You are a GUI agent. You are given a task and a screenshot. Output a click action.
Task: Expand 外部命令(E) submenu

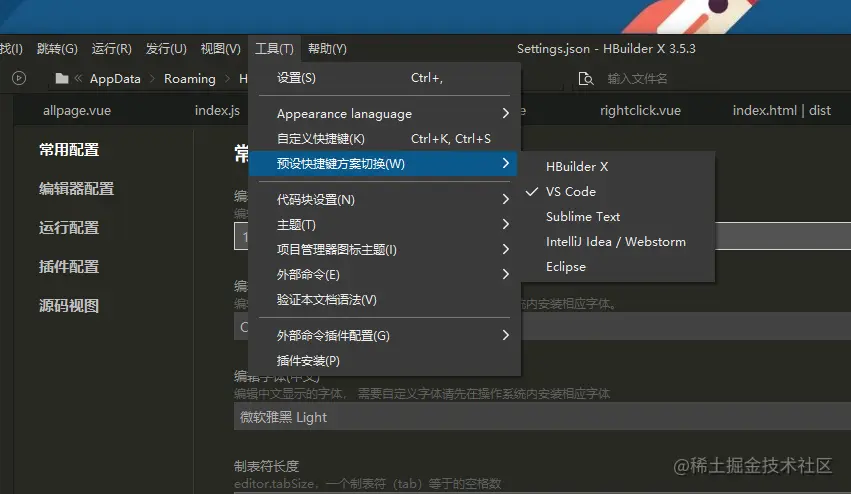tap(384, 275)
